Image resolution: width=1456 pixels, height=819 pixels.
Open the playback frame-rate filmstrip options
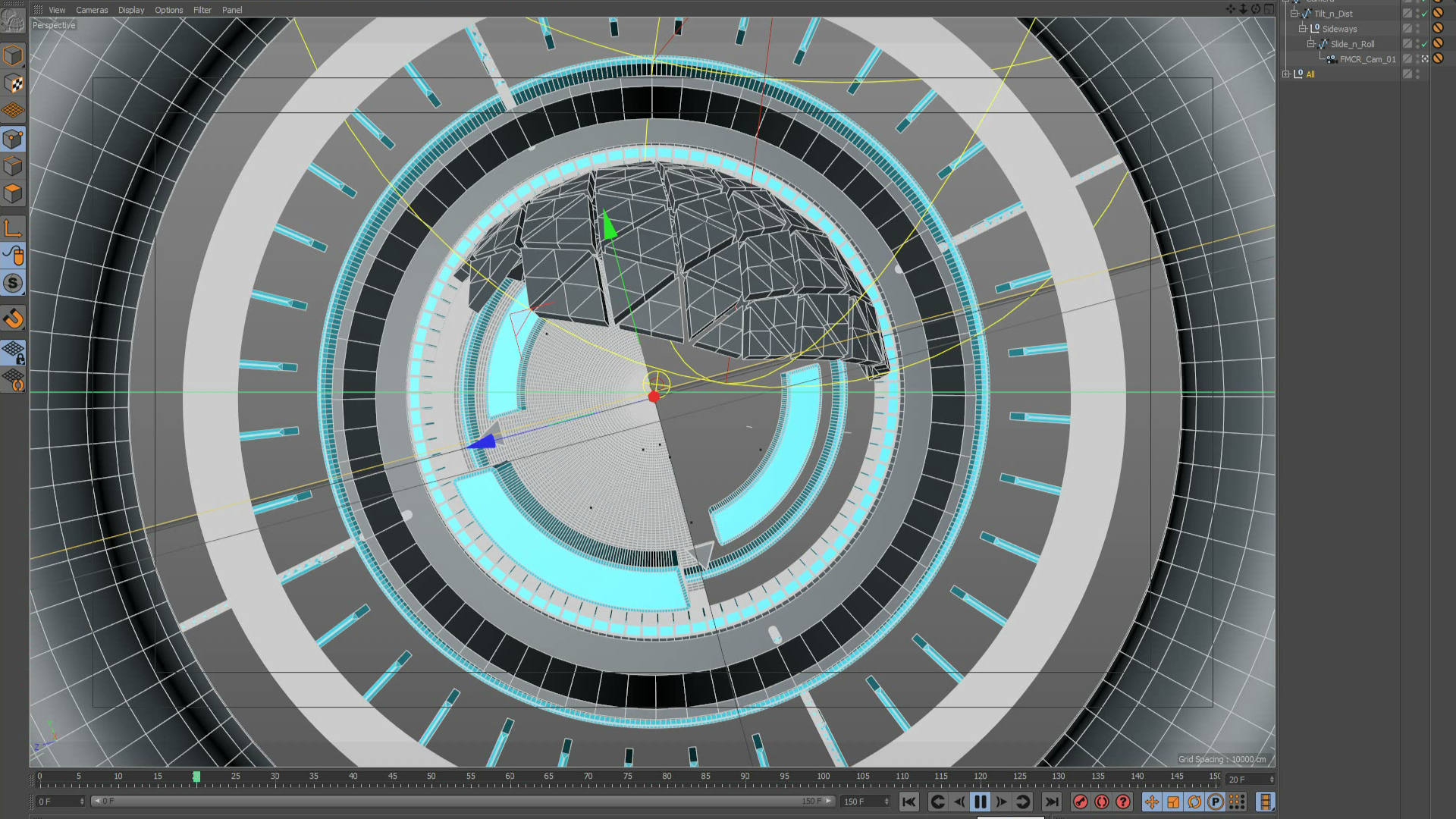[x=1265, y=802]
